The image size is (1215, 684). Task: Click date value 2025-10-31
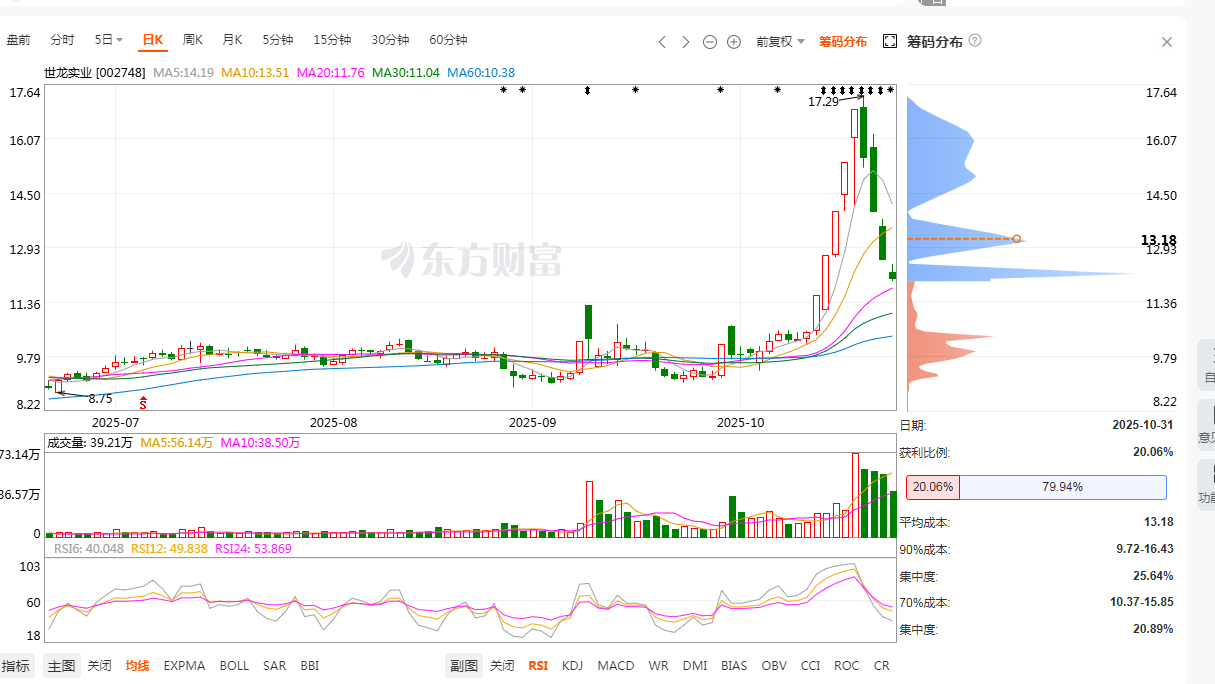[x=1143, y=425]
